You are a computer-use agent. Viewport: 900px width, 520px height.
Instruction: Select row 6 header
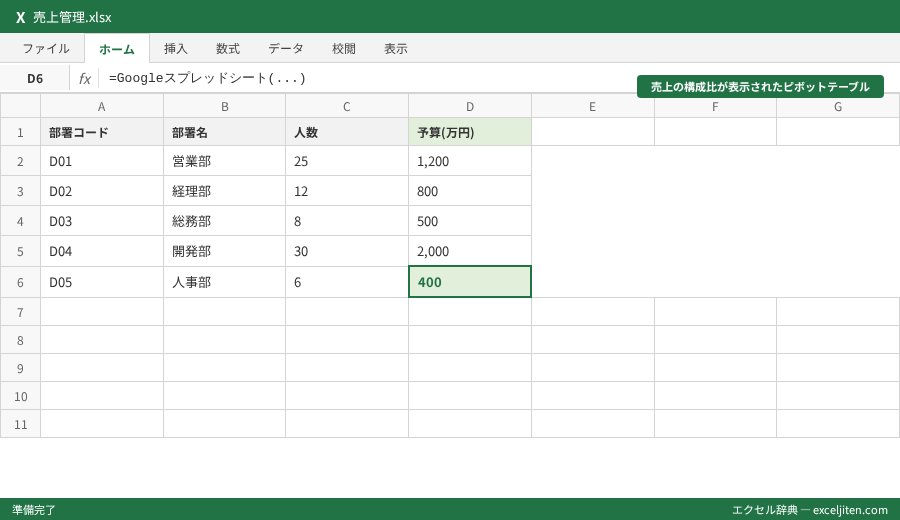pos(21,282)
